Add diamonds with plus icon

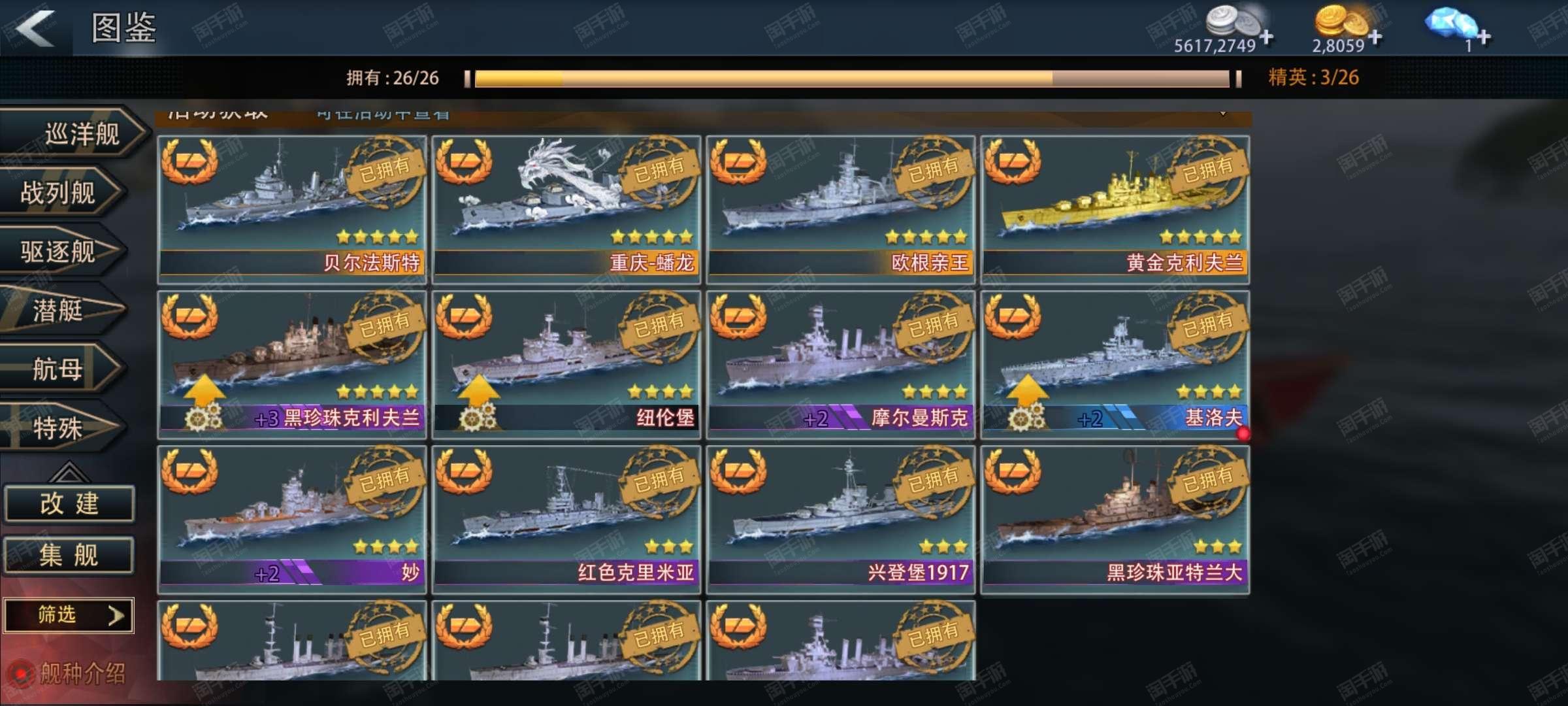tap(1484, 37)
